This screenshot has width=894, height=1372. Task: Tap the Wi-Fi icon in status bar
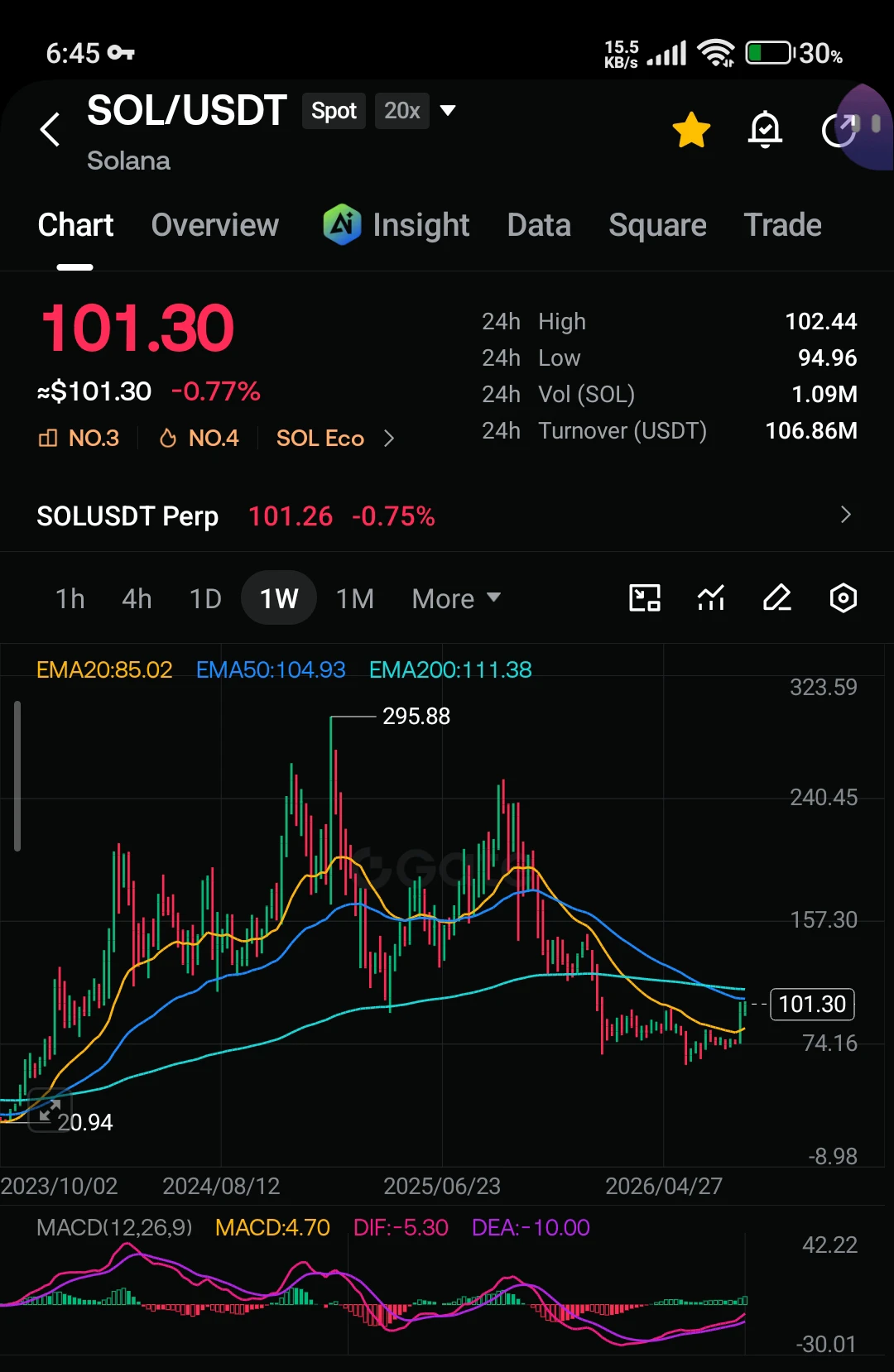(716, 53)
